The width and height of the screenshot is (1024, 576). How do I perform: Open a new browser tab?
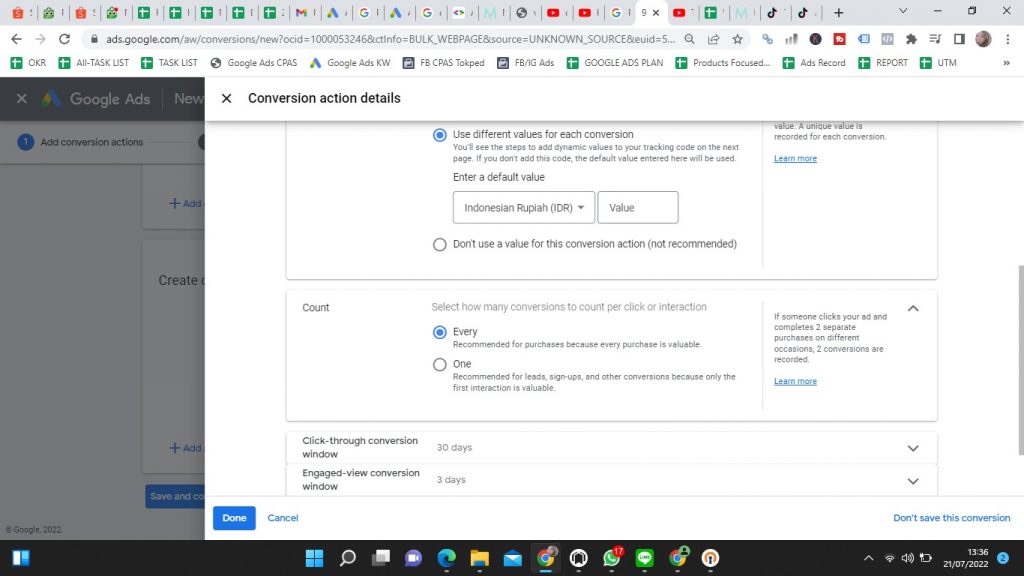(838, 13)
